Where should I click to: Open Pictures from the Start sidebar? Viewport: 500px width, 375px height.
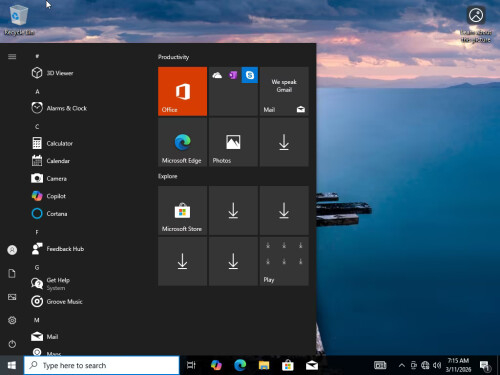[12, 297]
